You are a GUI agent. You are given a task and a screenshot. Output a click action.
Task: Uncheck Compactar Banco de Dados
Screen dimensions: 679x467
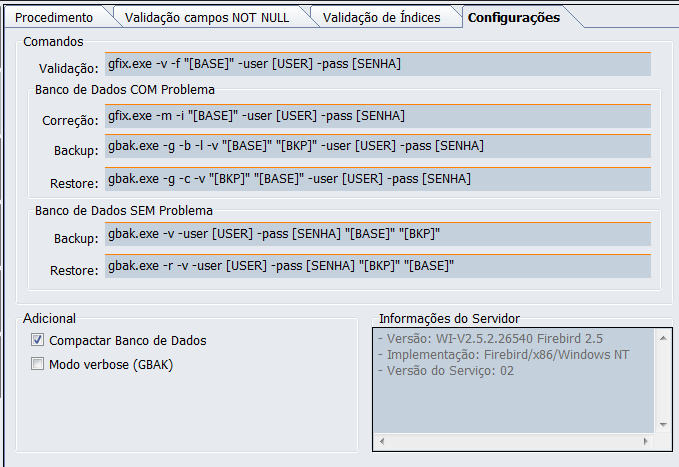[x=38, y=340]
